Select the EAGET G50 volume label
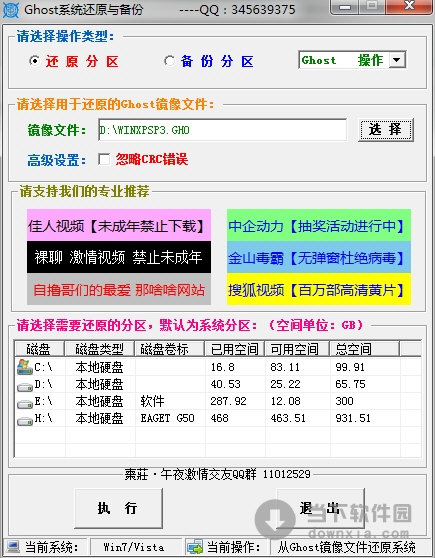 click(x=167, y=418)
